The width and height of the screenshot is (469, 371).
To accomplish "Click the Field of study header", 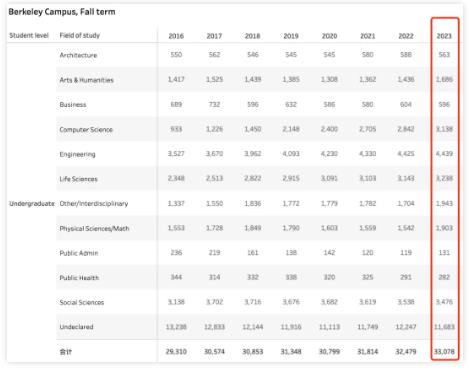I will pos(80,35).
